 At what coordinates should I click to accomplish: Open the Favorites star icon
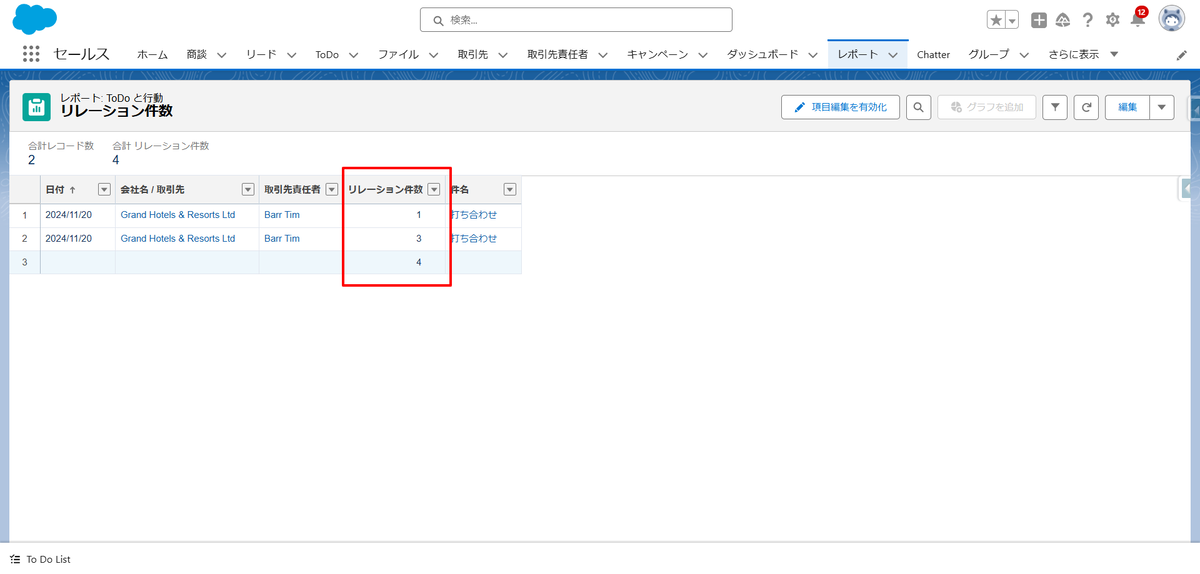tap(996, 20)
